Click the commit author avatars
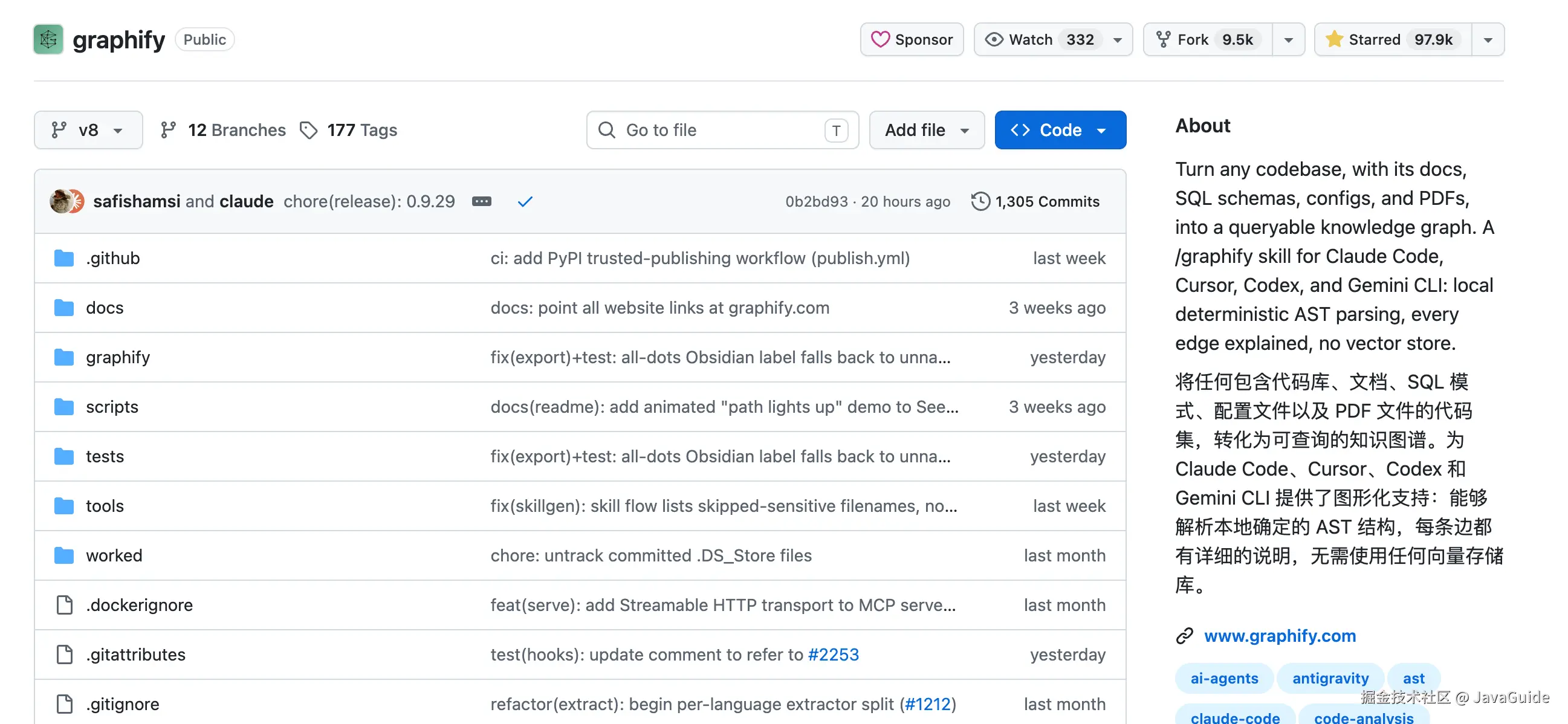 pyautogui.click(x=66, y=201)
